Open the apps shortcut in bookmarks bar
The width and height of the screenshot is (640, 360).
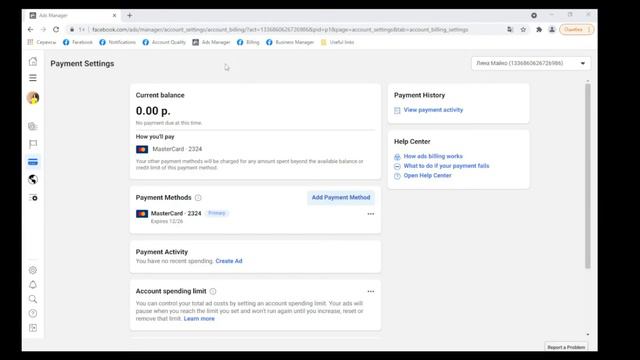coord(42,42)
